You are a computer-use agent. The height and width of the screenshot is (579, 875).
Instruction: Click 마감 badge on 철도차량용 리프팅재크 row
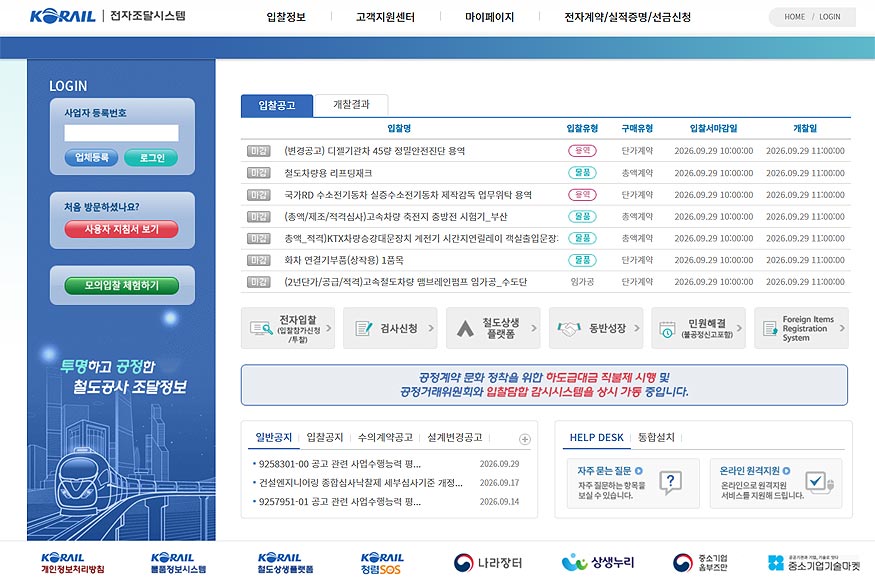pyautogui.click(x=258, y=173)
